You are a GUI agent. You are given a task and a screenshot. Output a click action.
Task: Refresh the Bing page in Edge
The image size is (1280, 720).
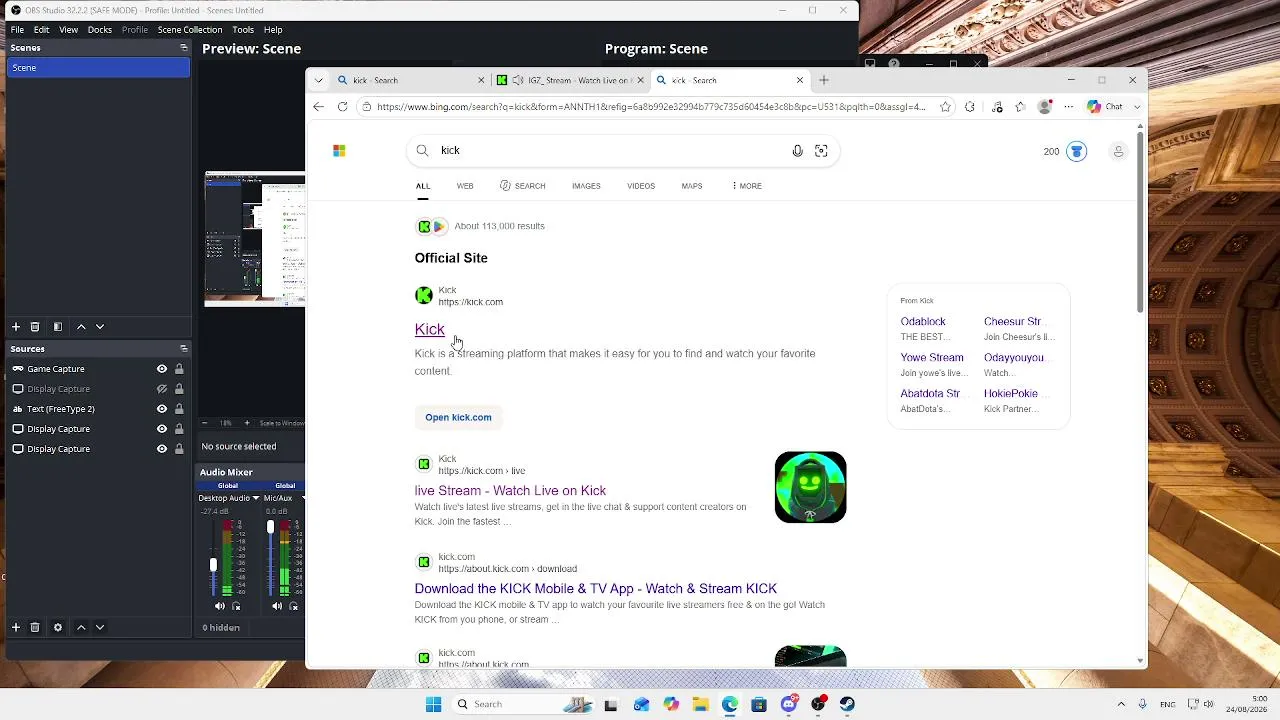[342, 107]
